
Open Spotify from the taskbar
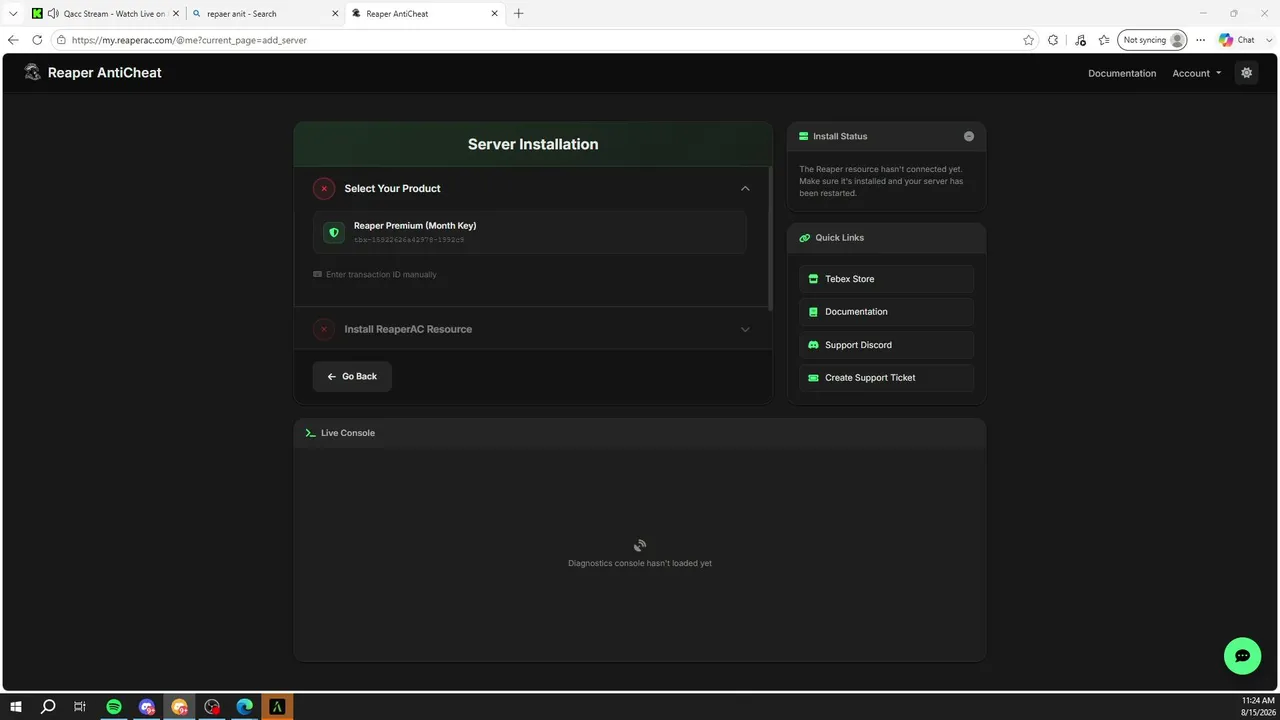[114, 707]
